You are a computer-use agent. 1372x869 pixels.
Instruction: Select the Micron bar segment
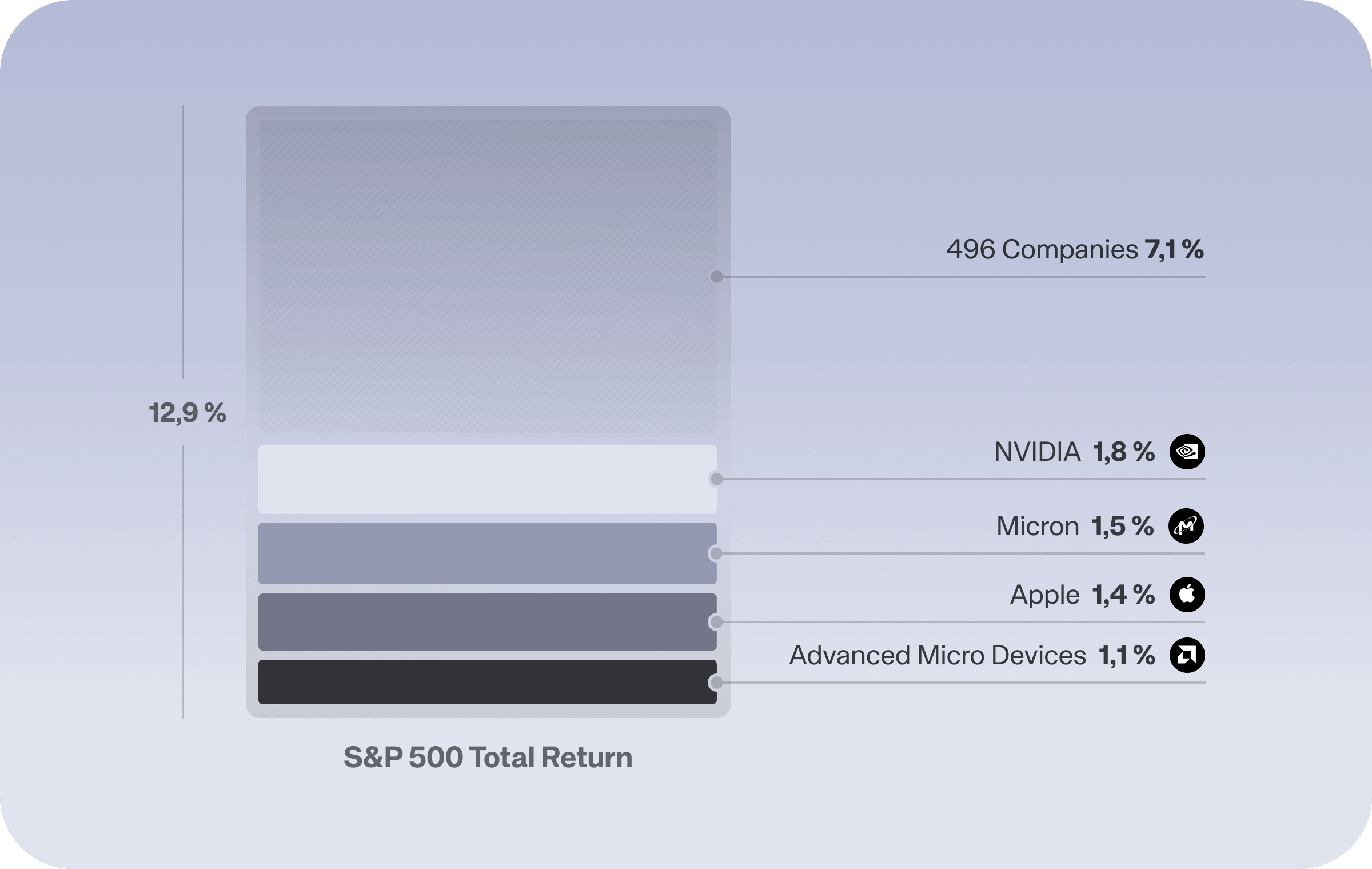[488, 553]
